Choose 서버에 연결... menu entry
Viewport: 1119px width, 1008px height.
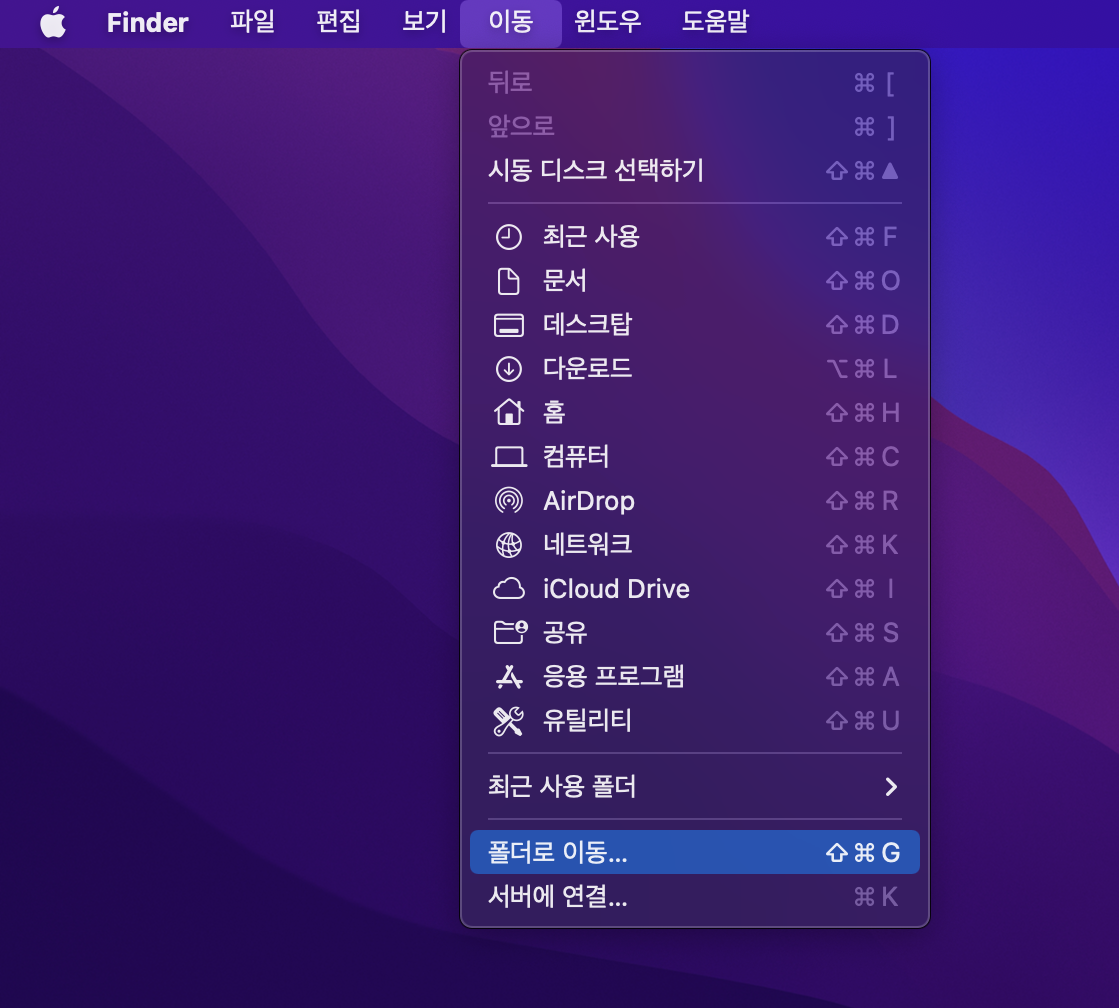click(694, 897)
